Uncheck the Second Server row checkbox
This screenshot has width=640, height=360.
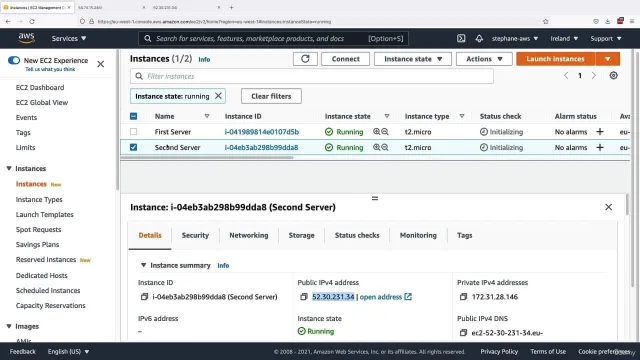[x=133, y=147]
